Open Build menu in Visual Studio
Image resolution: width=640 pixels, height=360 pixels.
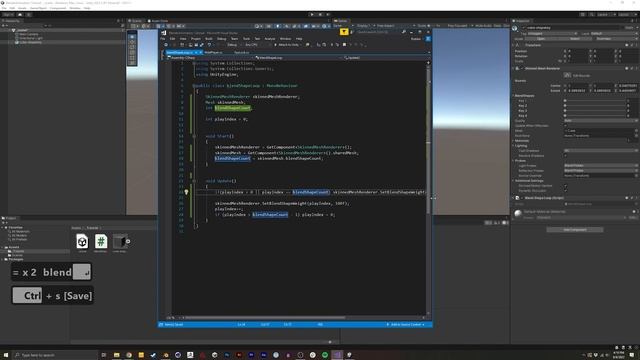pos(209,39)
